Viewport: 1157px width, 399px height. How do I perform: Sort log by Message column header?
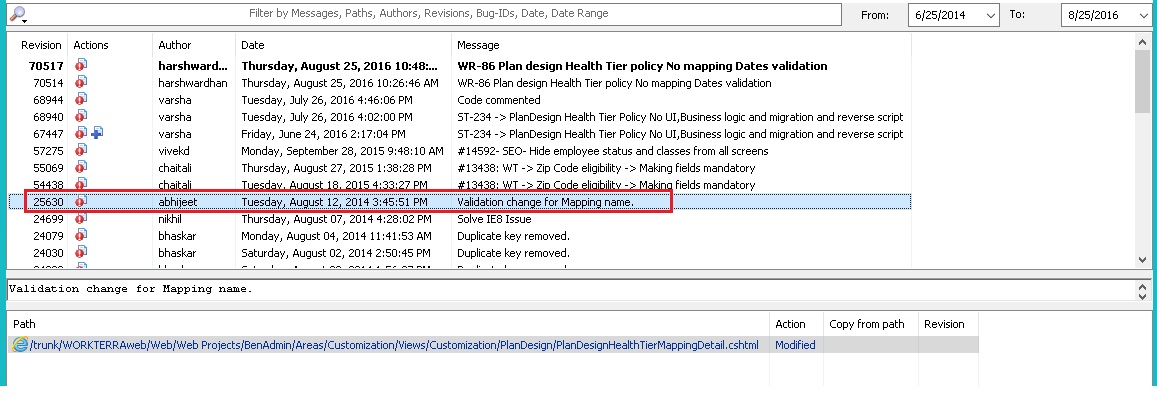[478, 45]
